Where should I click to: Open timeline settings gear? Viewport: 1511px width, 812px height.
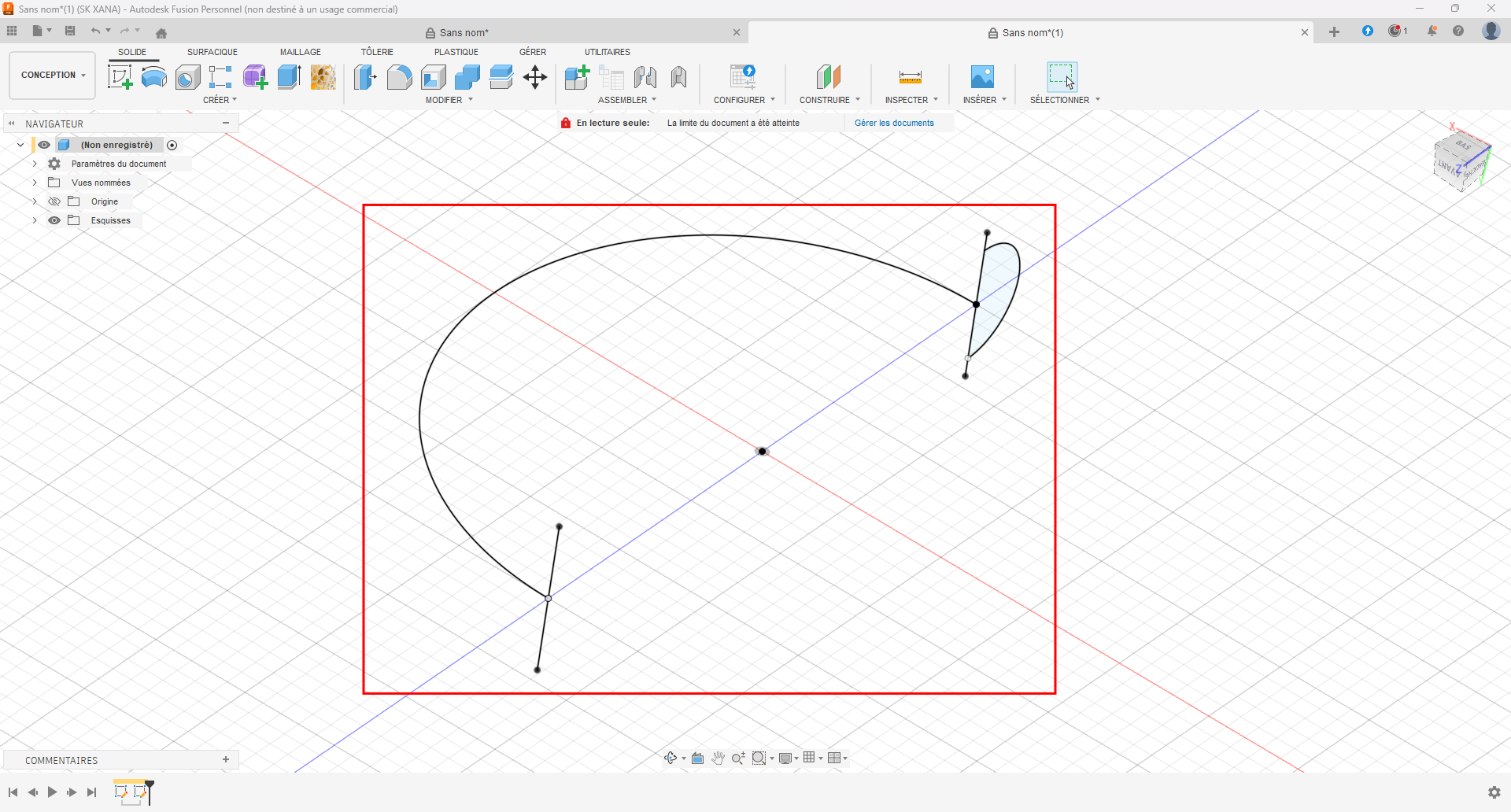[x=1494, y=792]
